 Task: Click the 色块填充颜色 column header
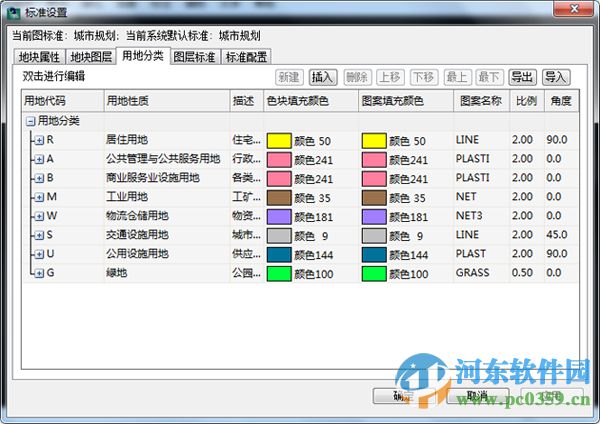(x=311, y=101)
